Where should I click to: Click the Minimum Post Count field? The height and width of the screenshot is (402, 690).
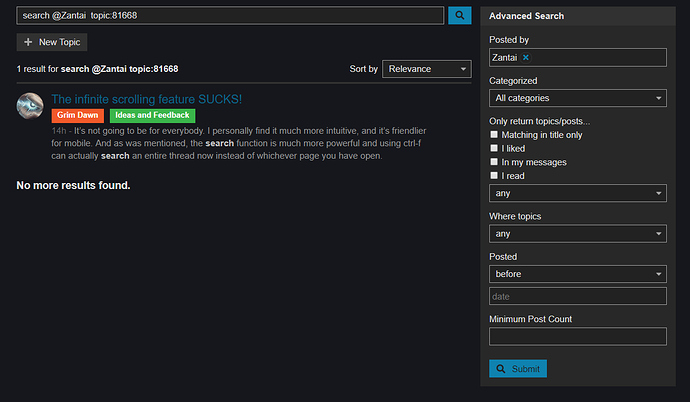click(x=578, y=336)
